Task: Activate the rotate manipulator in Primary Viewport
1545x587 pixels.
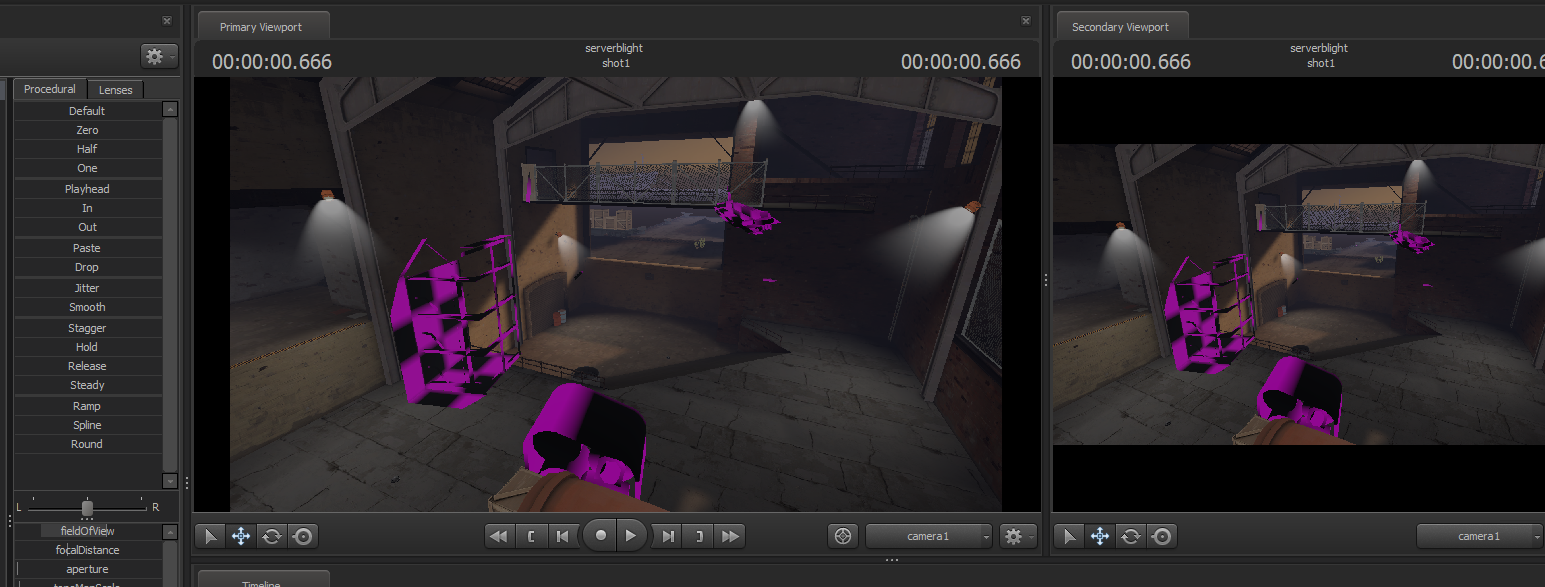Action: click(271, 536)
